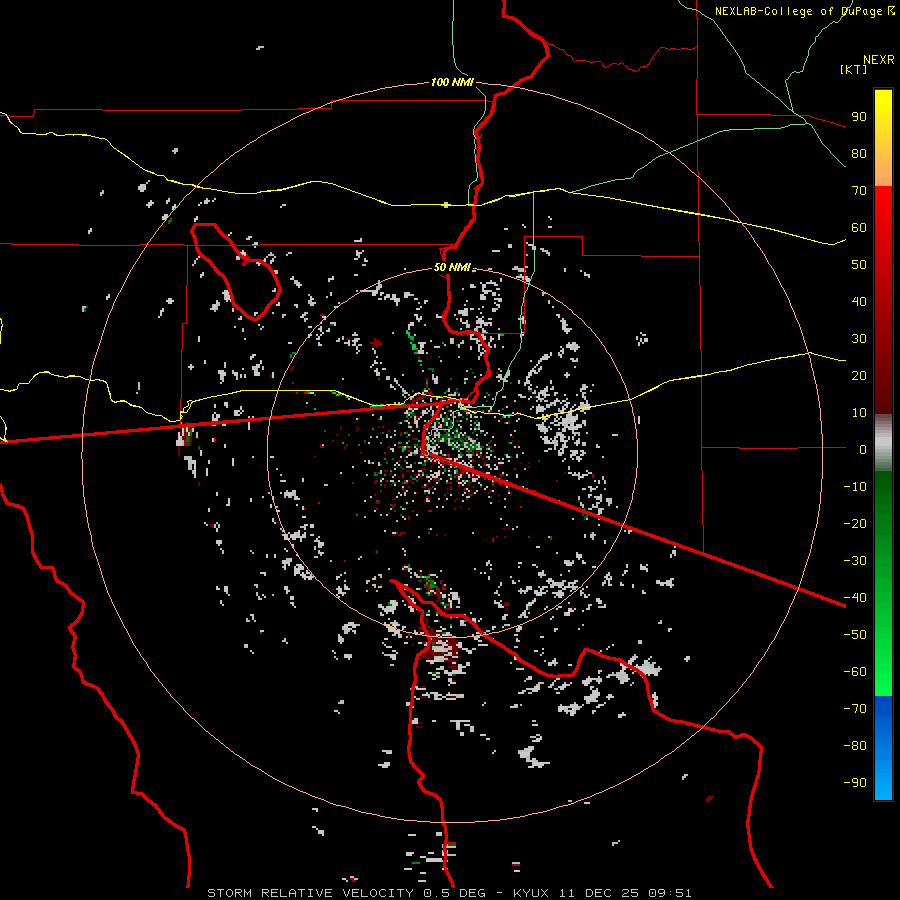Click the 80 value on the velocity scale
Viewport: 900px width, 900px height.
click(859, 153)
